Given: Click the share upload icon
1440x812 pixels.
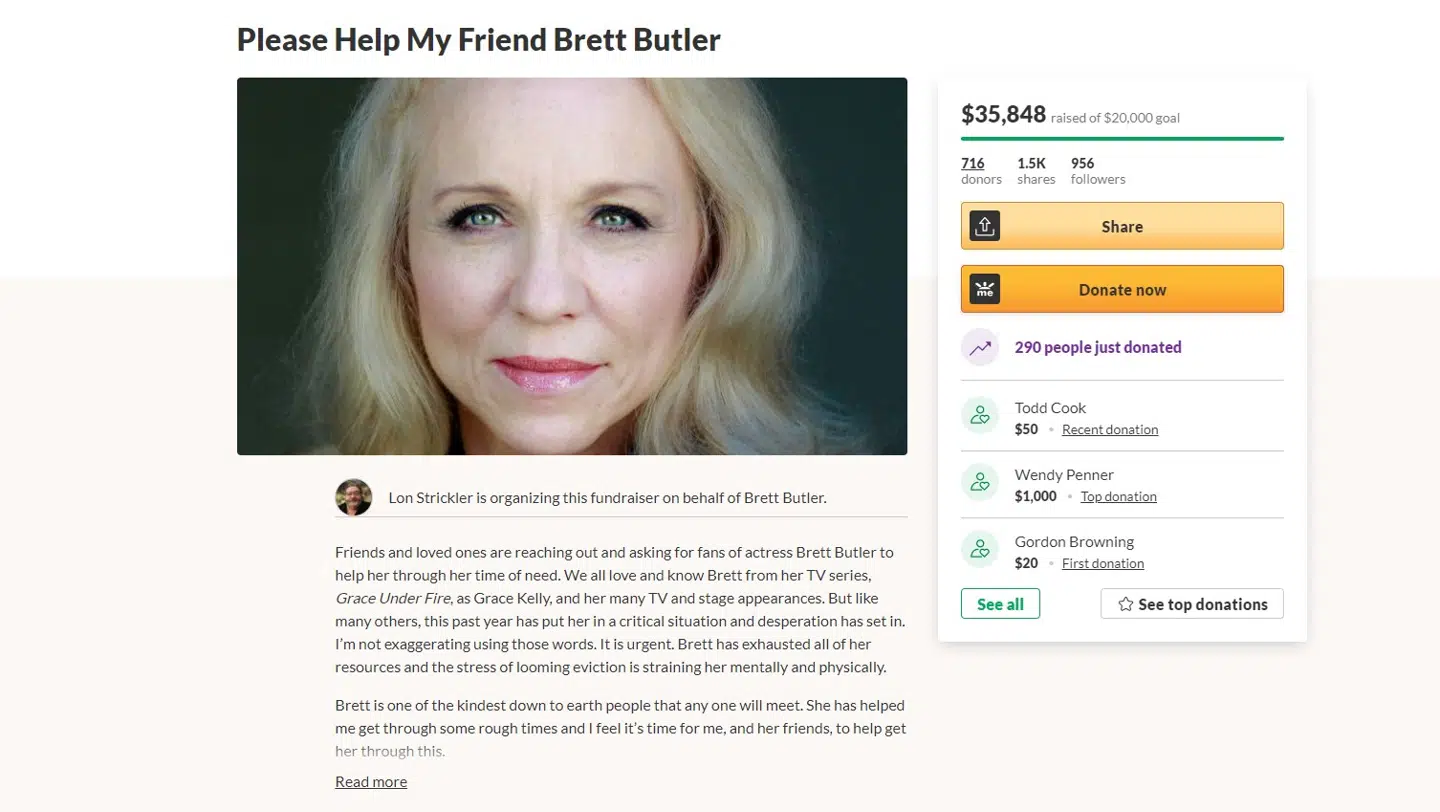Looking at the screenshot, I should pyautogui.click(x=984, y=226).
